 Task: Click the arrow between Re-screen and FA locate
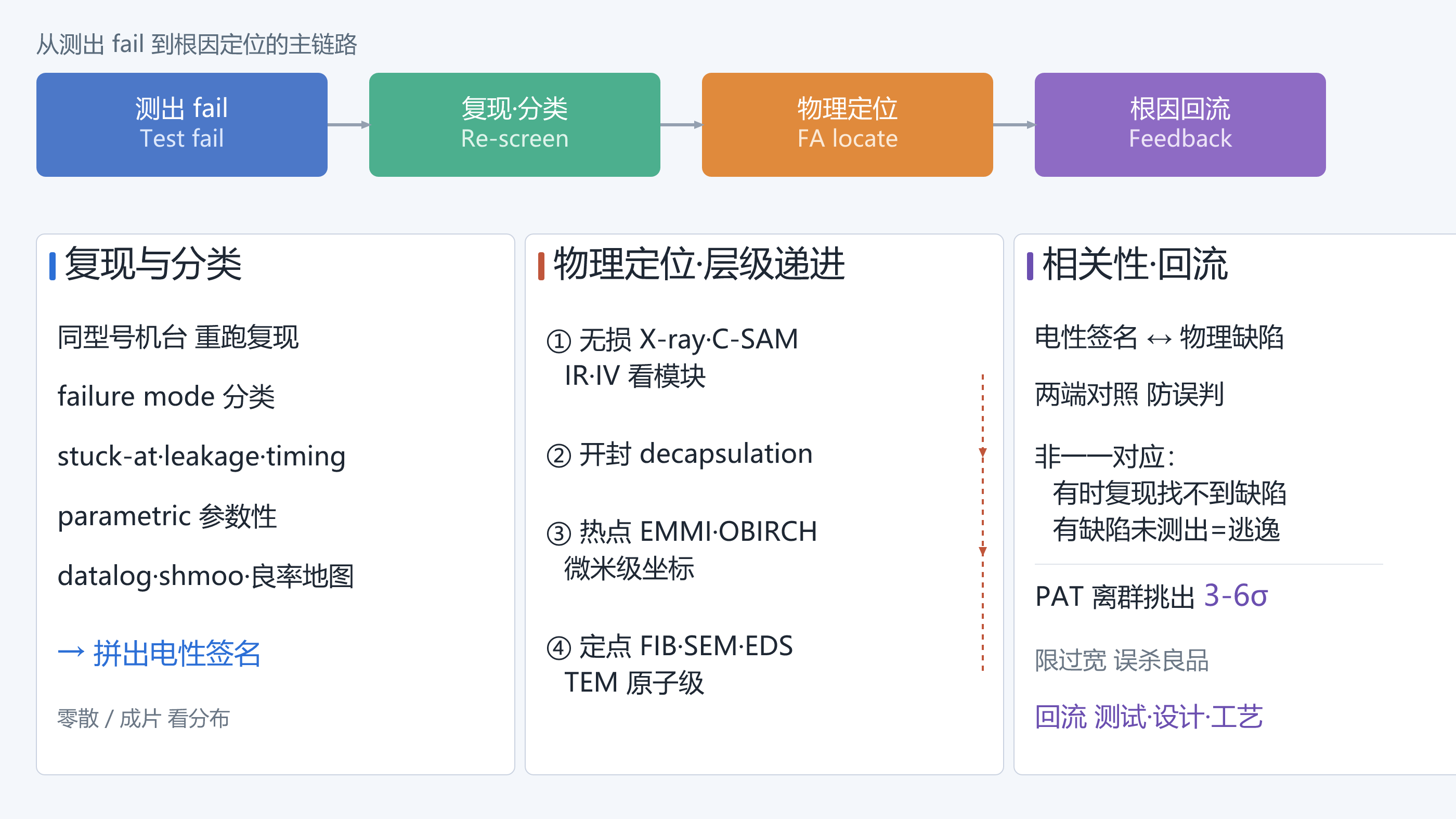point(681,124)
